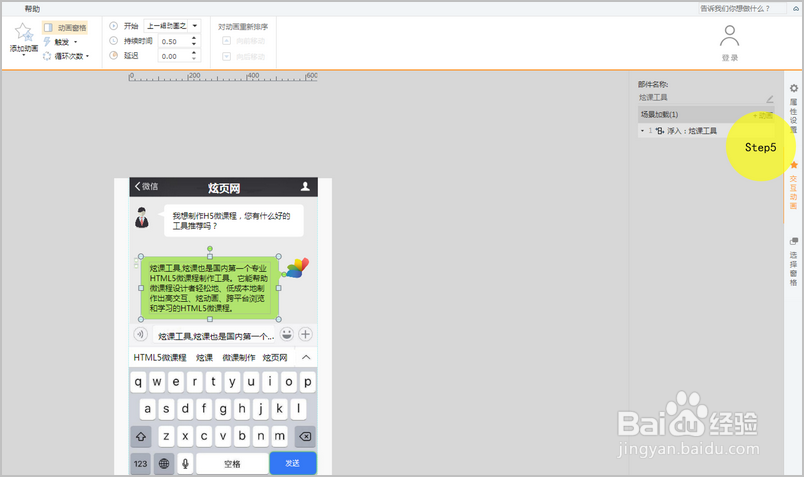Click the 属性设置 gear icon
Image resolution: width=804 pixels, height=477 pixels.
point(794,88)
